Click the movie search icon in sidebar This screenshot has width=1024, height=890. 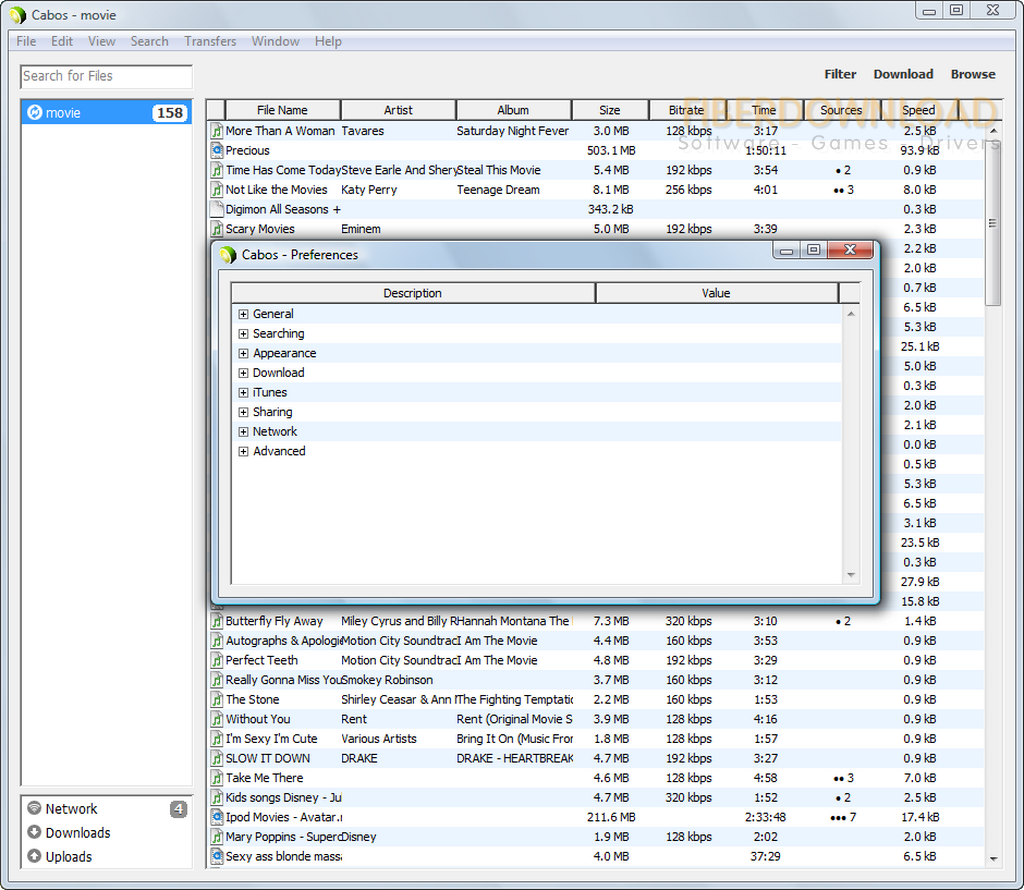[x=34, y=113]
